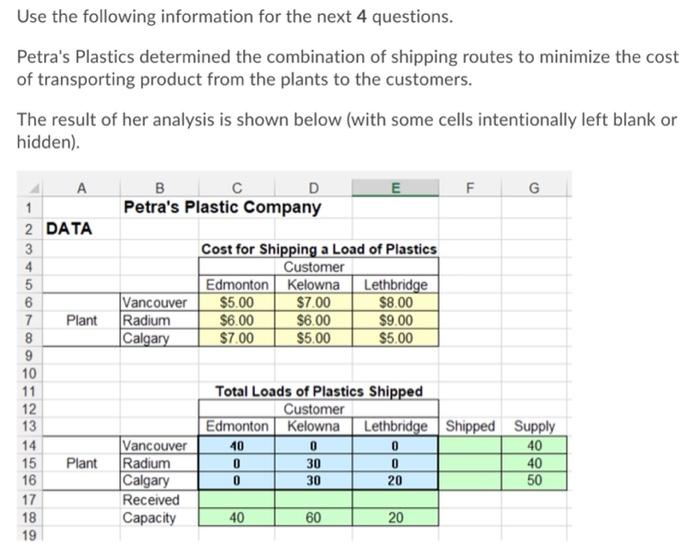Click row 14 header
The height and width of the screenshot is (550, 700).
tap(29, 445)
